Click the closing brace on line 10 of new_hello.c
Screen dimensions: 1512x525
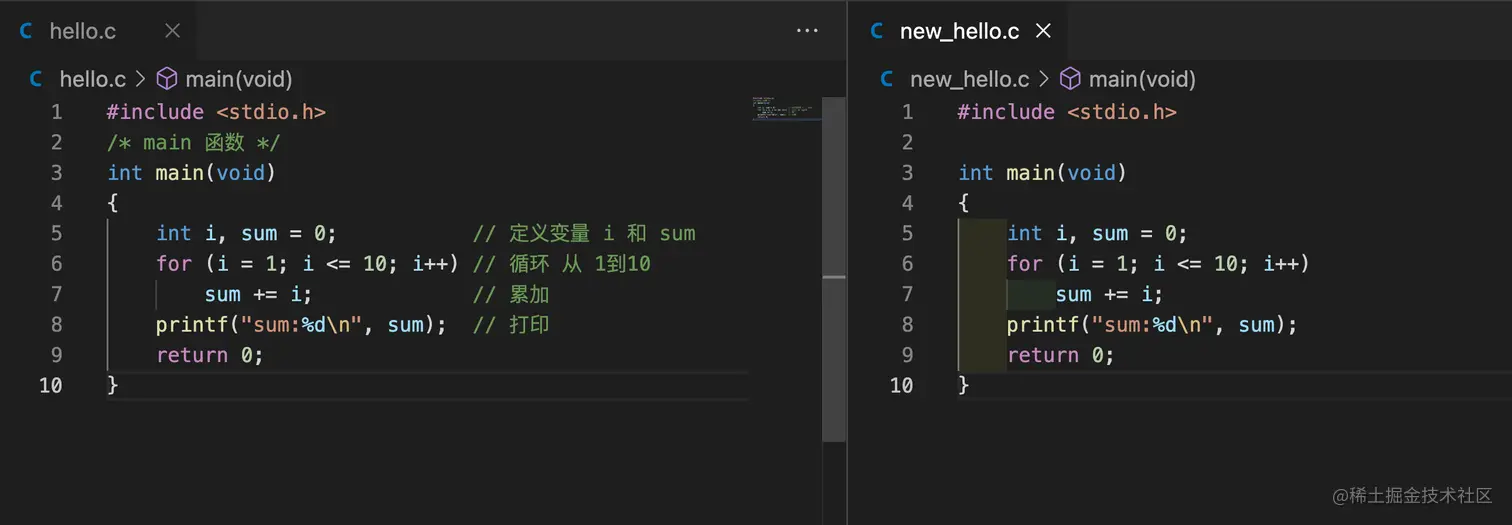click(964, 385)
